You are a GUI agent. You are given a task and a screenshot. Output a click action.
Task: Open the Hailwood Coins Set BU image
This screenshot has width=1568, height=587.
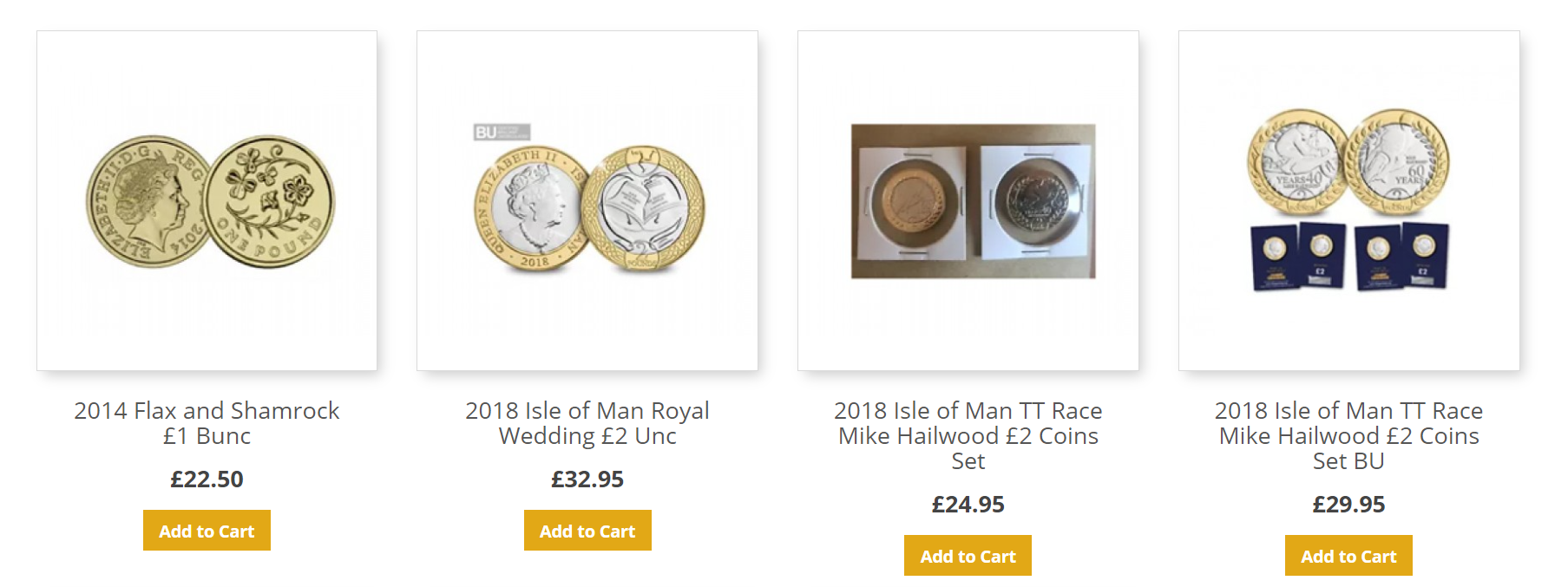(1348, 201)
